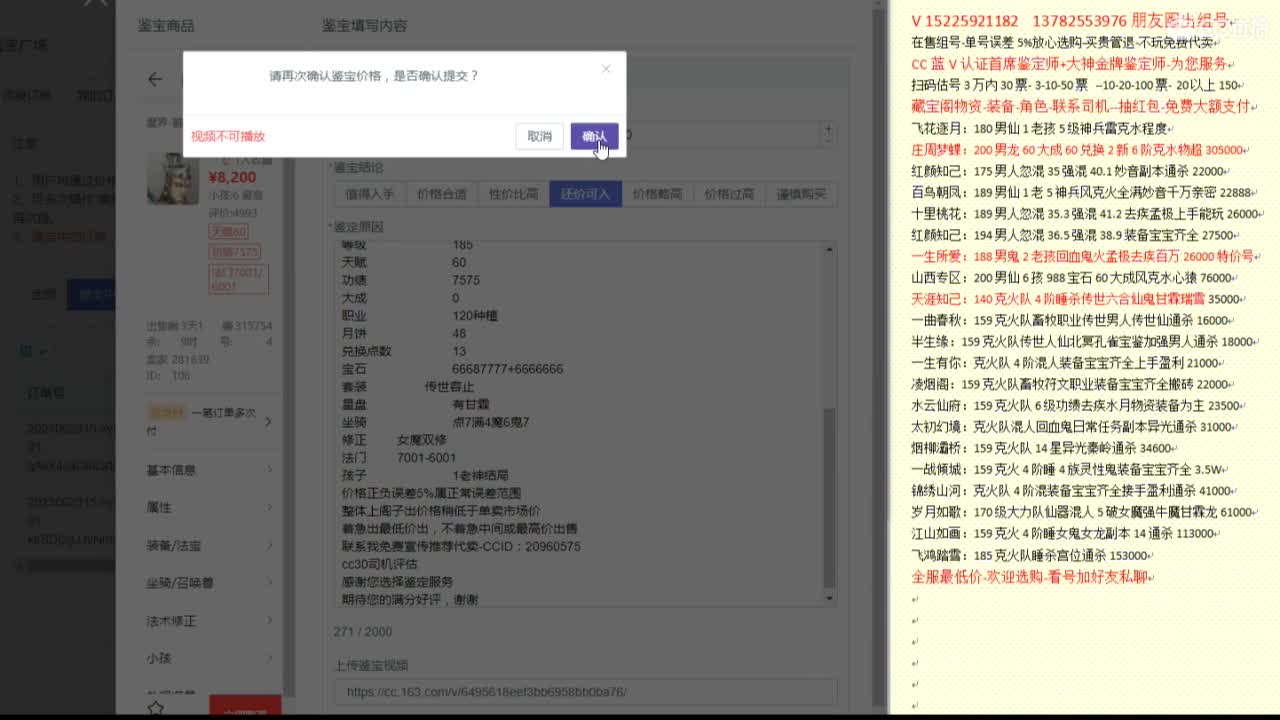Click the 视频不可播放 link in the dialog

[x=228, y=136]
